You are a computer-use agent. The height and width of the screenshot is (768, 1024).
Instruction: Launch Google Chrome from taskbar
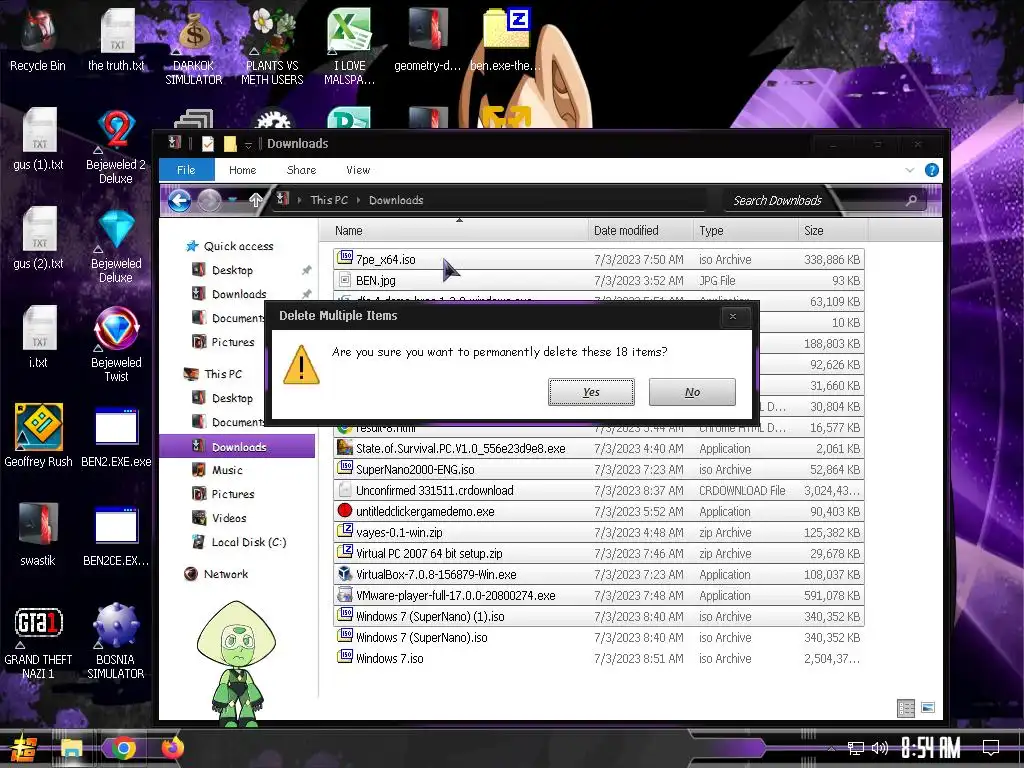click(123, 748)
